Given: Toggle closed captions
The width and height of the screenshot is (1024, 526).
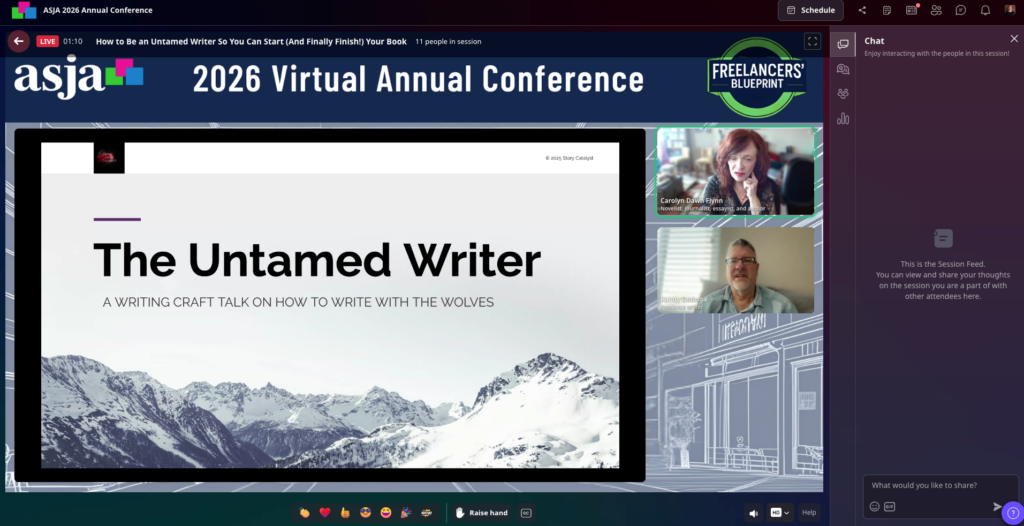Looking at the screenshot, I should (x=526, y=513).
